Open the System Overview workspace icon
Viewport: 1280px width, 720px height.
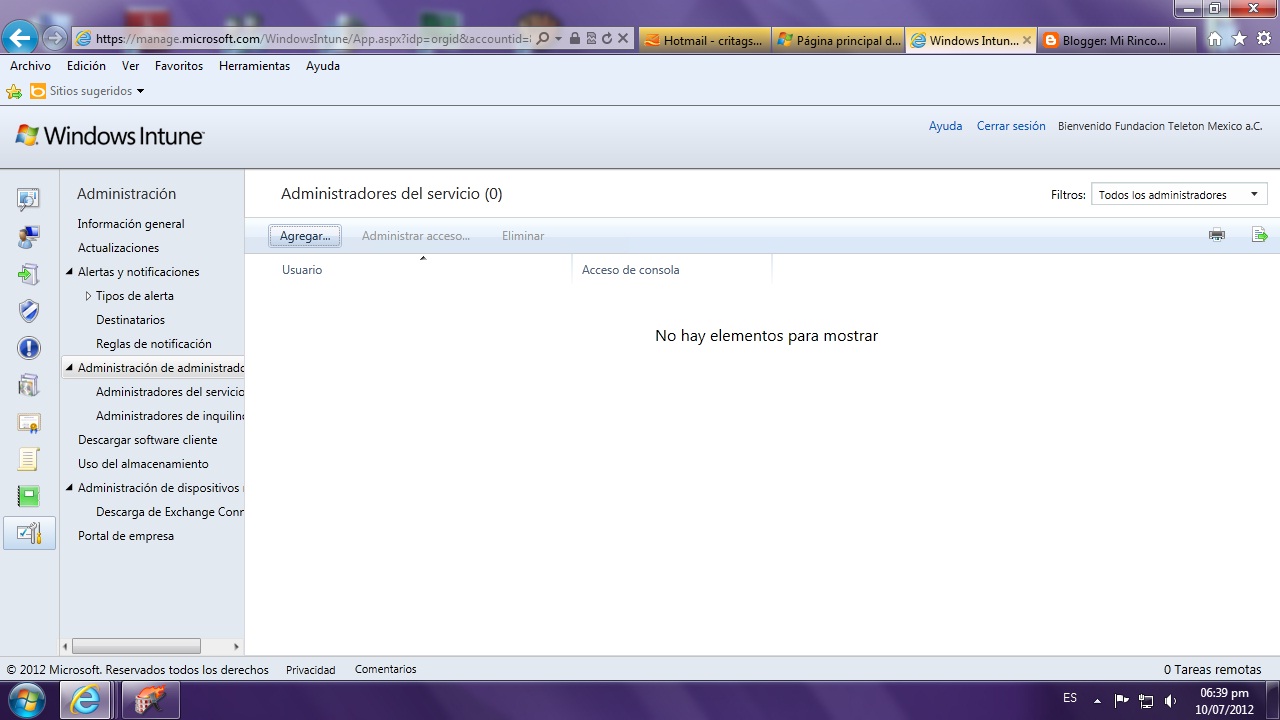29,199
